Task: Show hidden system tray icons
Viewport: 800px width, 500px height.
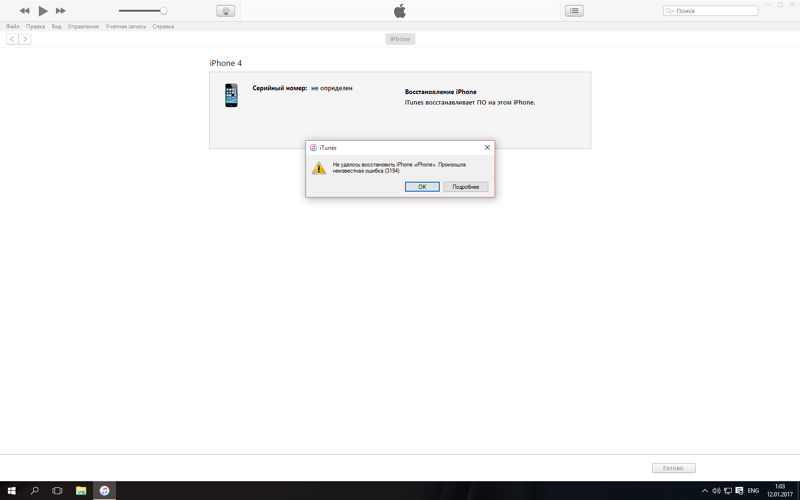Action: pyautogui.click(x=705, y=491)
